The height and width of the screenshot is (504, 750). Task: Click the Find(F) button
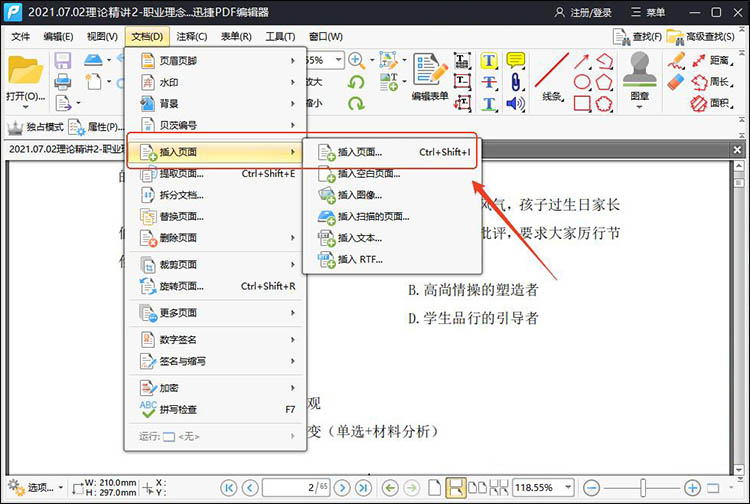click(x=638, y=37)
